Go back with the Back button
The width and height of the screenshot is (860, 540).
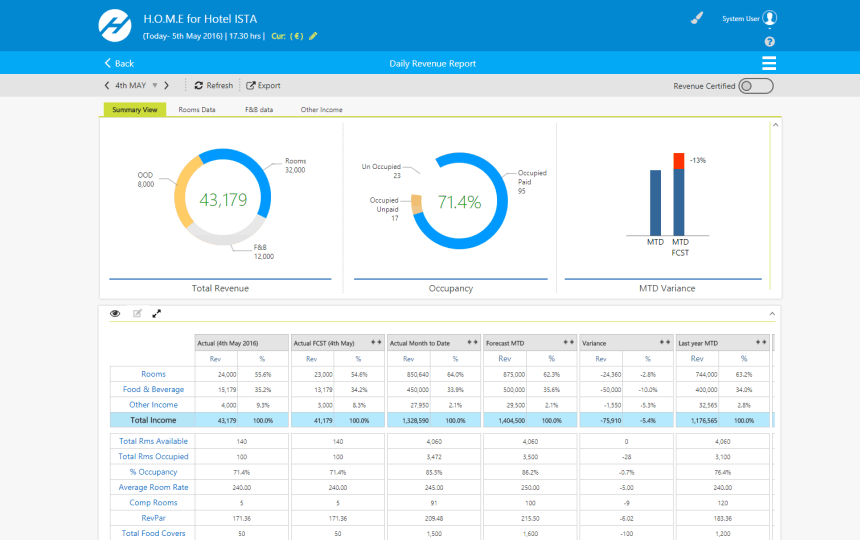click(119, 63)
